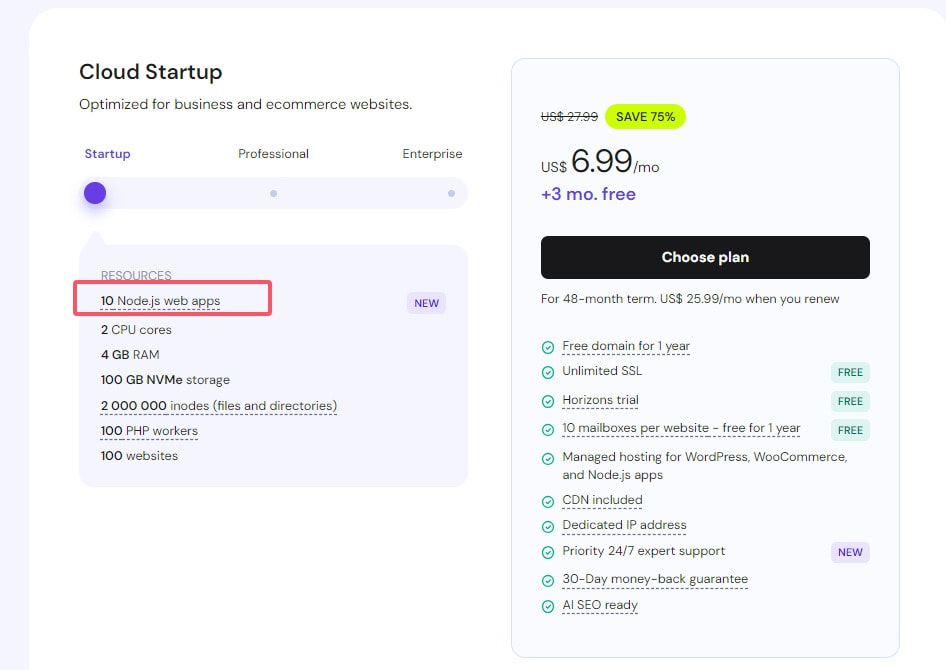This screenshot has height=670, width=946.
Task: Click the NEW badge next to Node.js apps
Action: (426, 303)
